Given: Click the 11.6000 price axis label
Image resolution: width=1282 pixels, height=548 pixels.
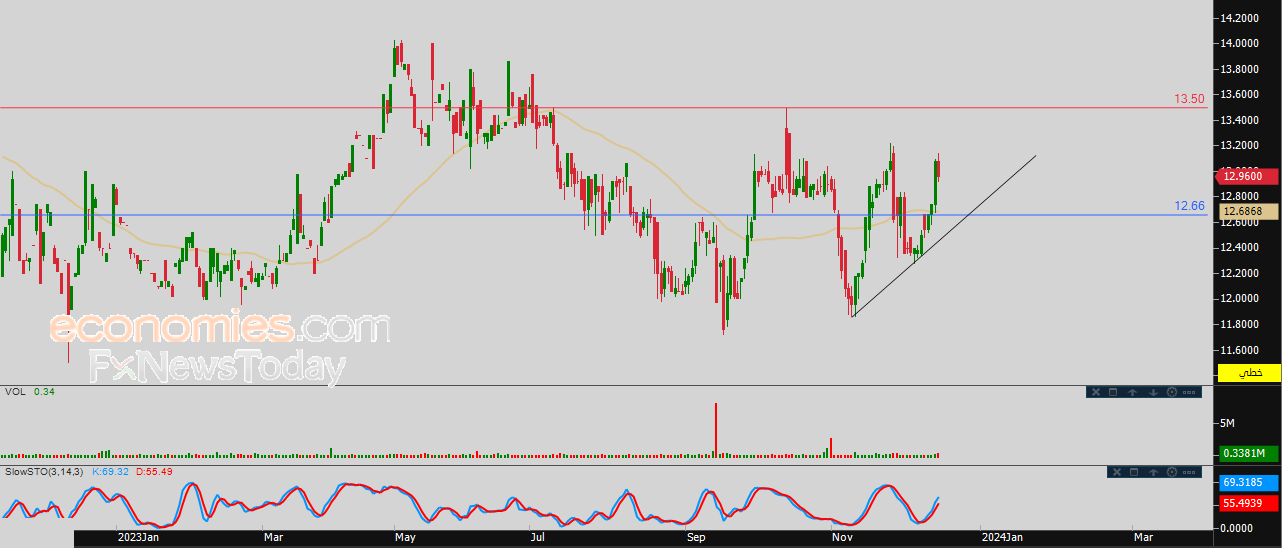Looking at the screenshot, I should tap(1238, 350).
